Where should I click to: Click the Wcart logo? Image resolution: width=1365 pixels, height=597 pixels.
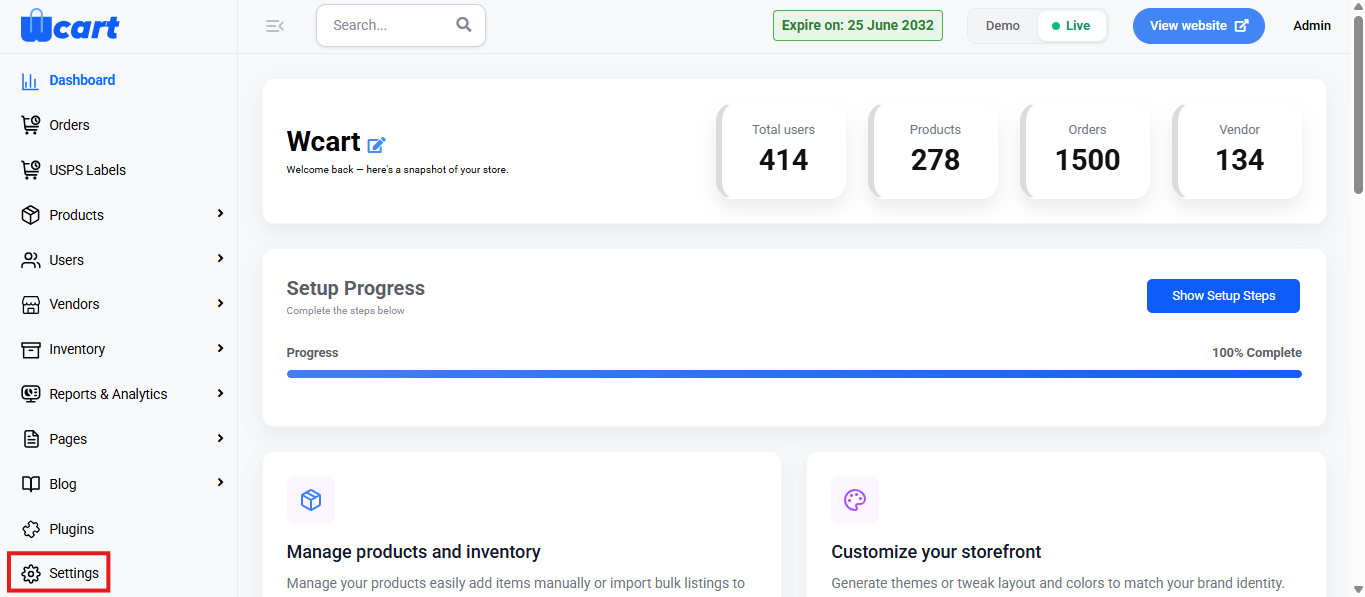pos(69,25)
